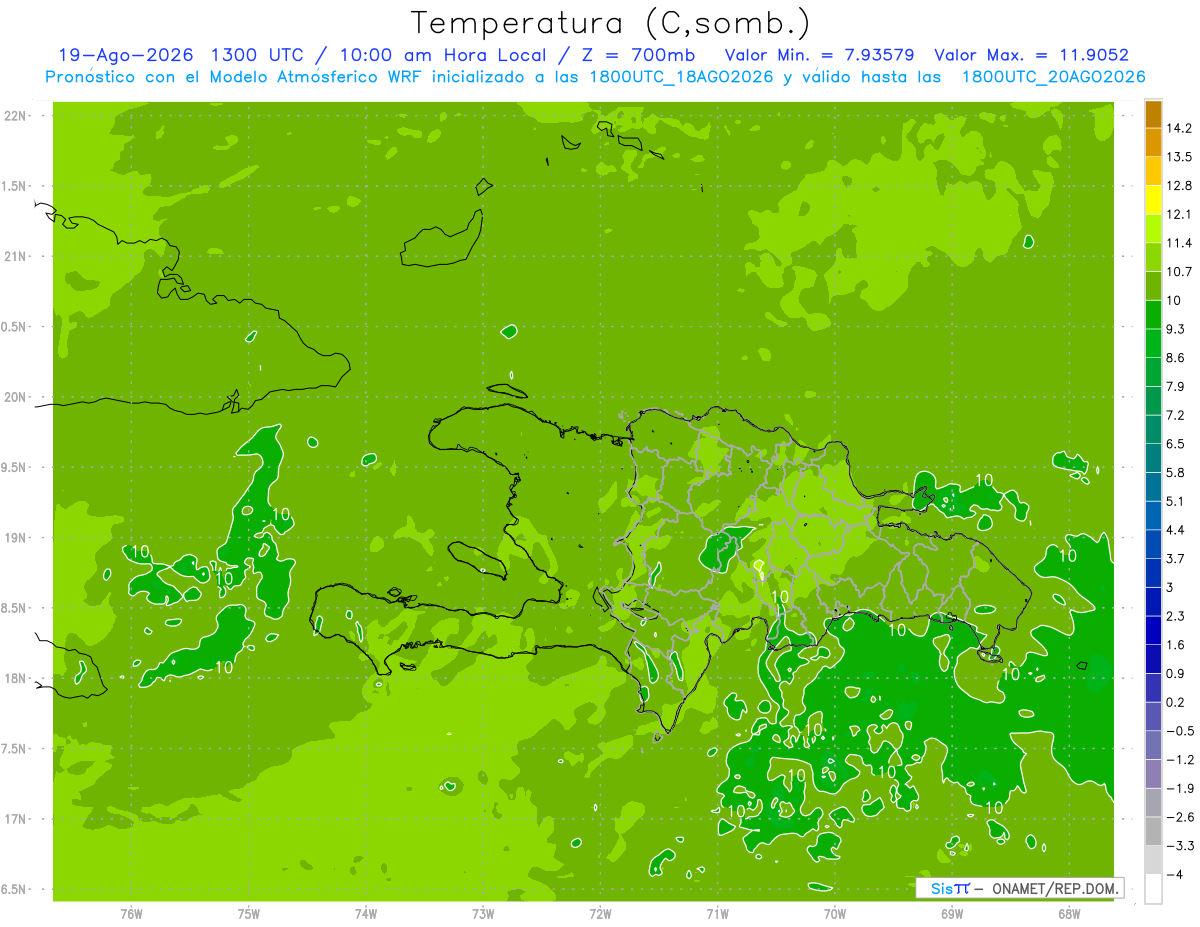Click the legend value "7.9"
1200x927 pixels.
pyautogui.click(x=1176, y=386)
